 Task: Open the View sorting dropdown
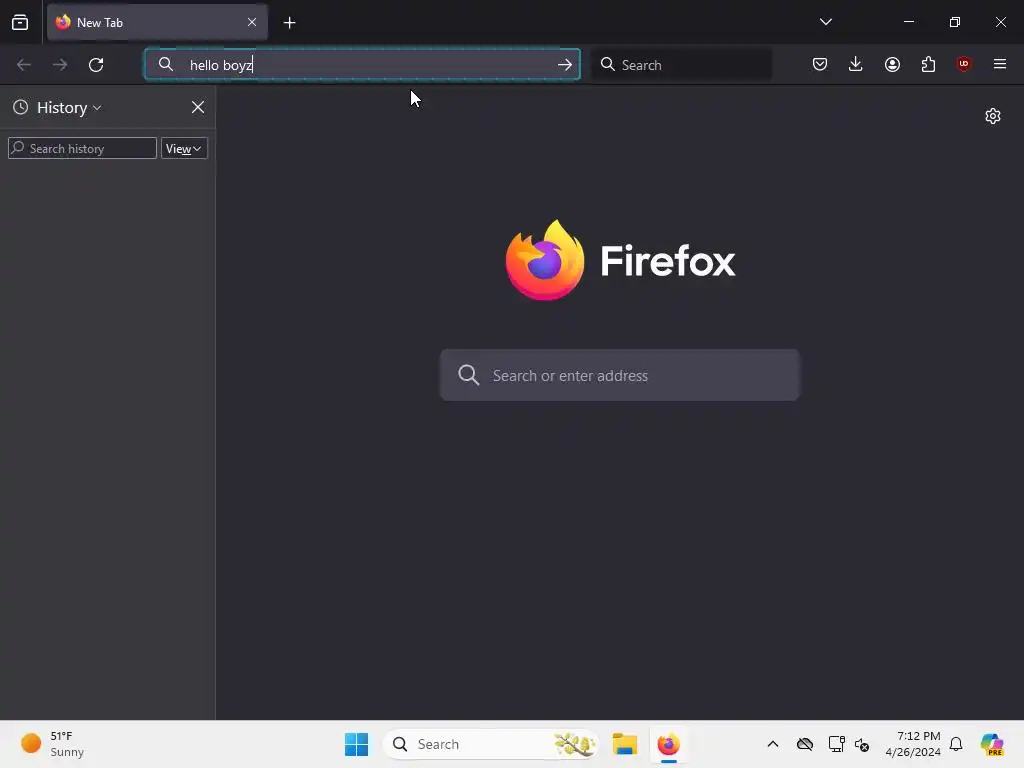(184, 148)
